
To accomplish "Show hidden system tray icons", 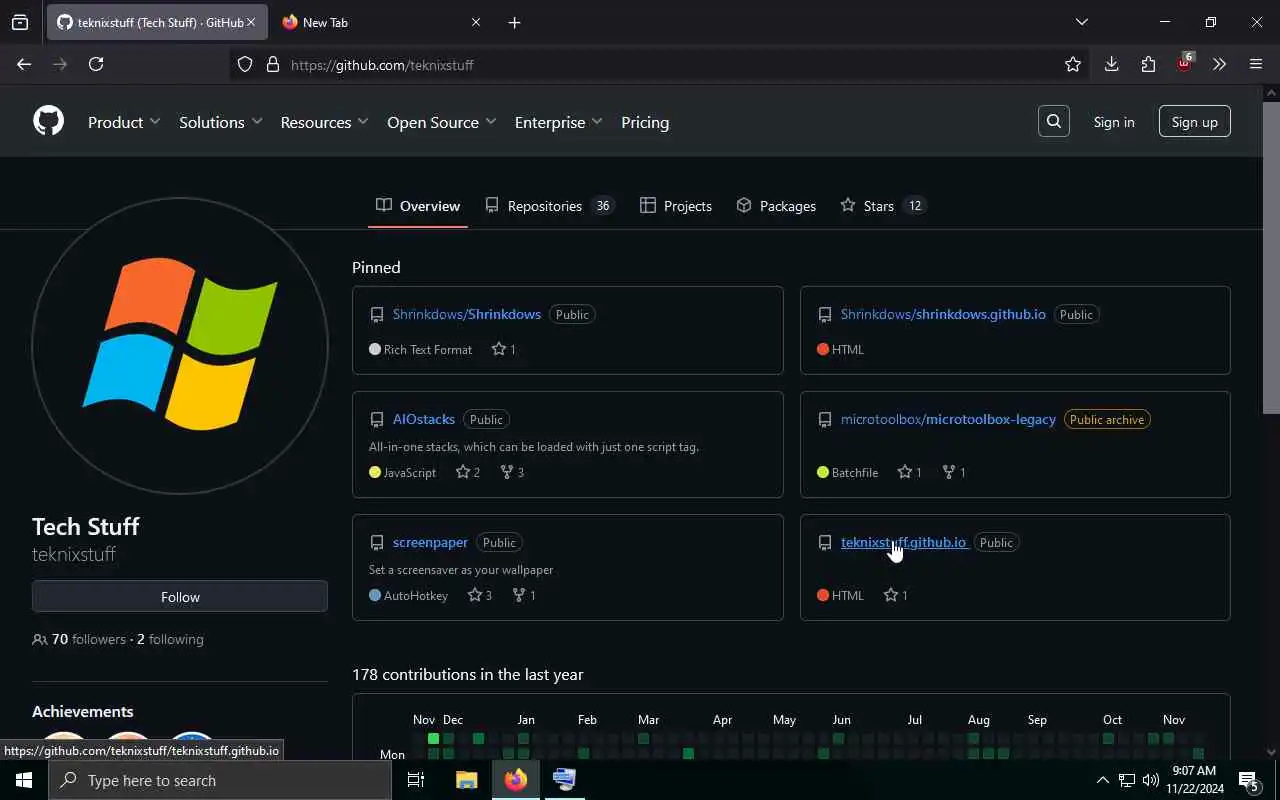I will click(1102, 780).
